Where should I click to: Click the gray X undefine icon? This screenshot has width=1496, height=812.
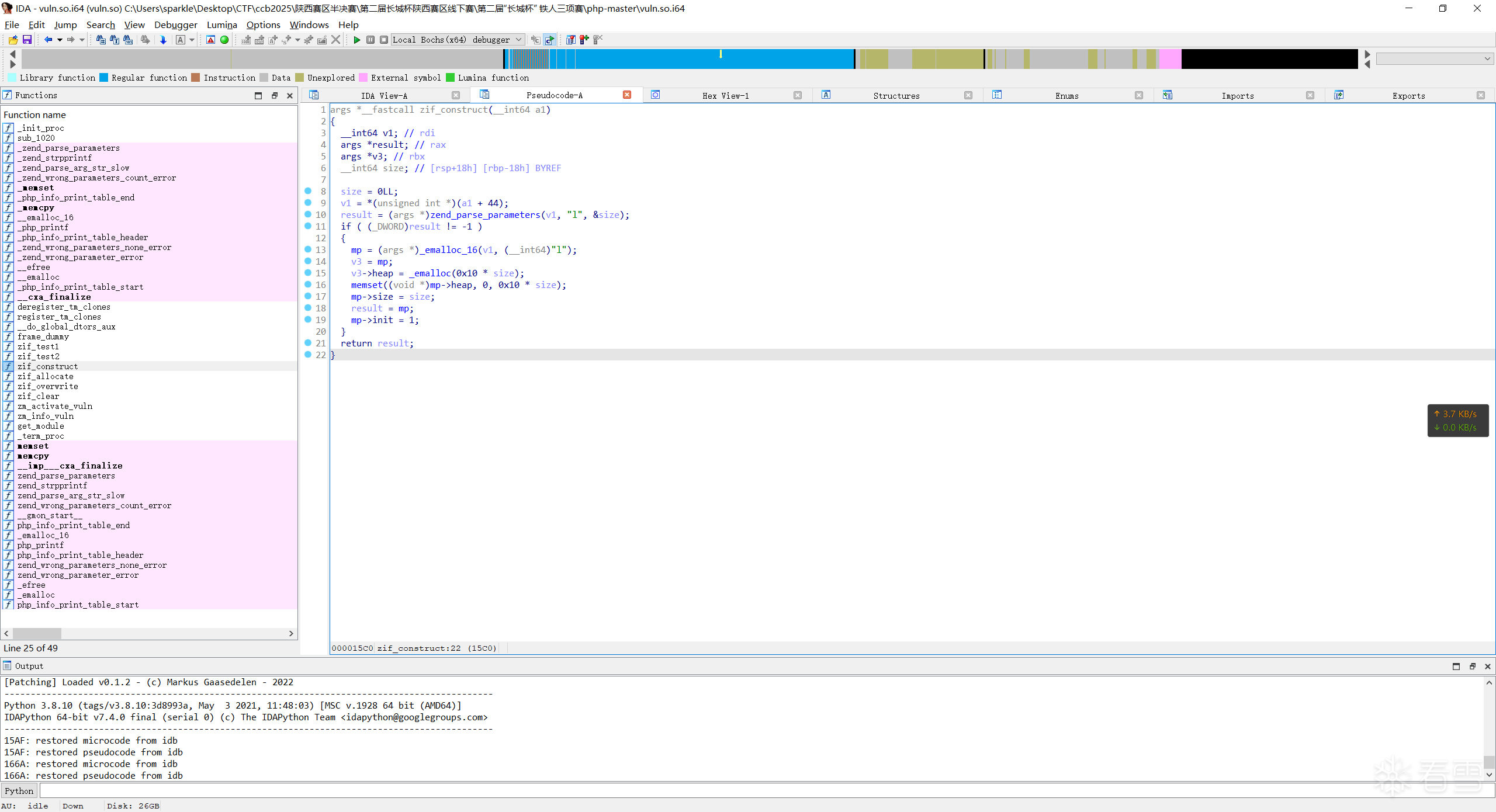tap(336, 40)
